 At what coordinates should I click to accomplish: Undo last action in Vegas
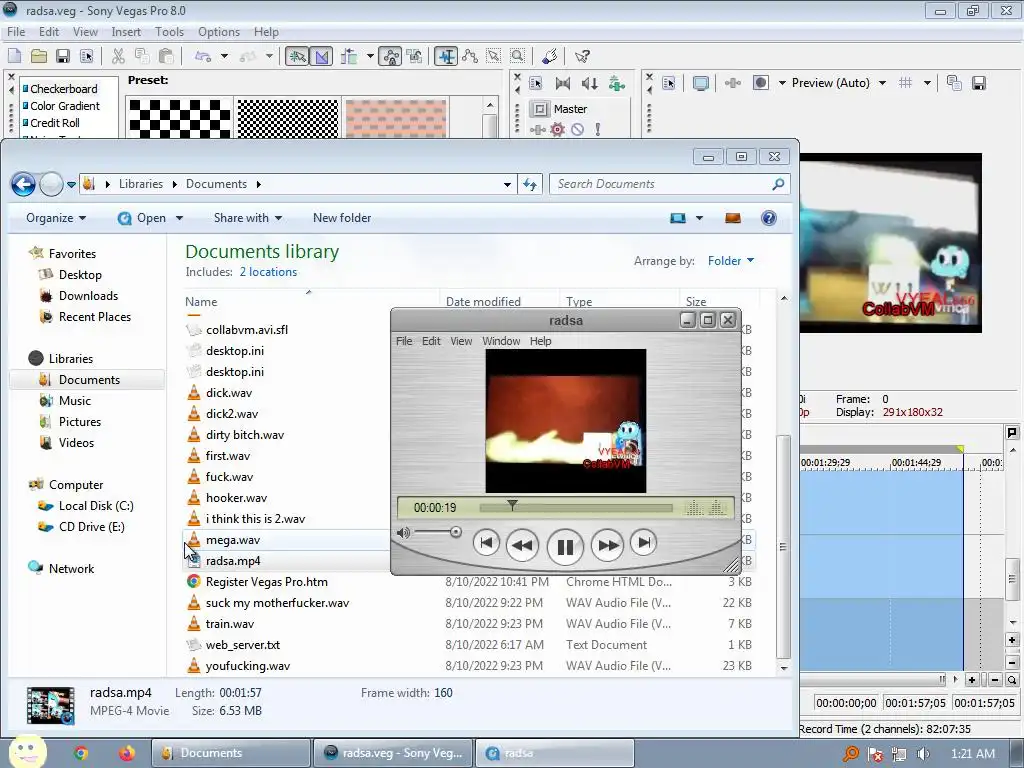[203, 57]
